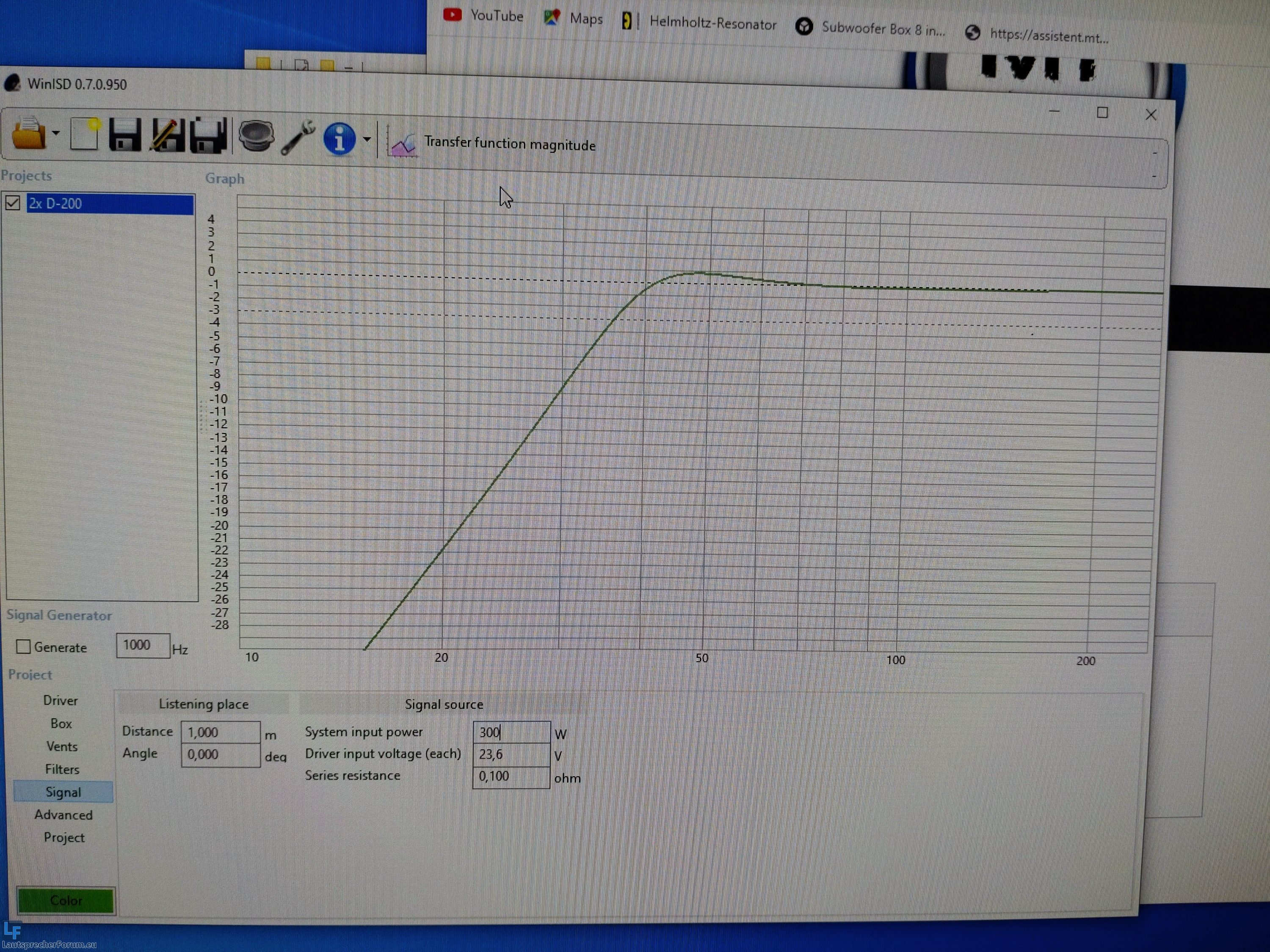Expand dropdown arrow beside open folder icon
The height and width of the screenshot is (952, 1270).
56,133
